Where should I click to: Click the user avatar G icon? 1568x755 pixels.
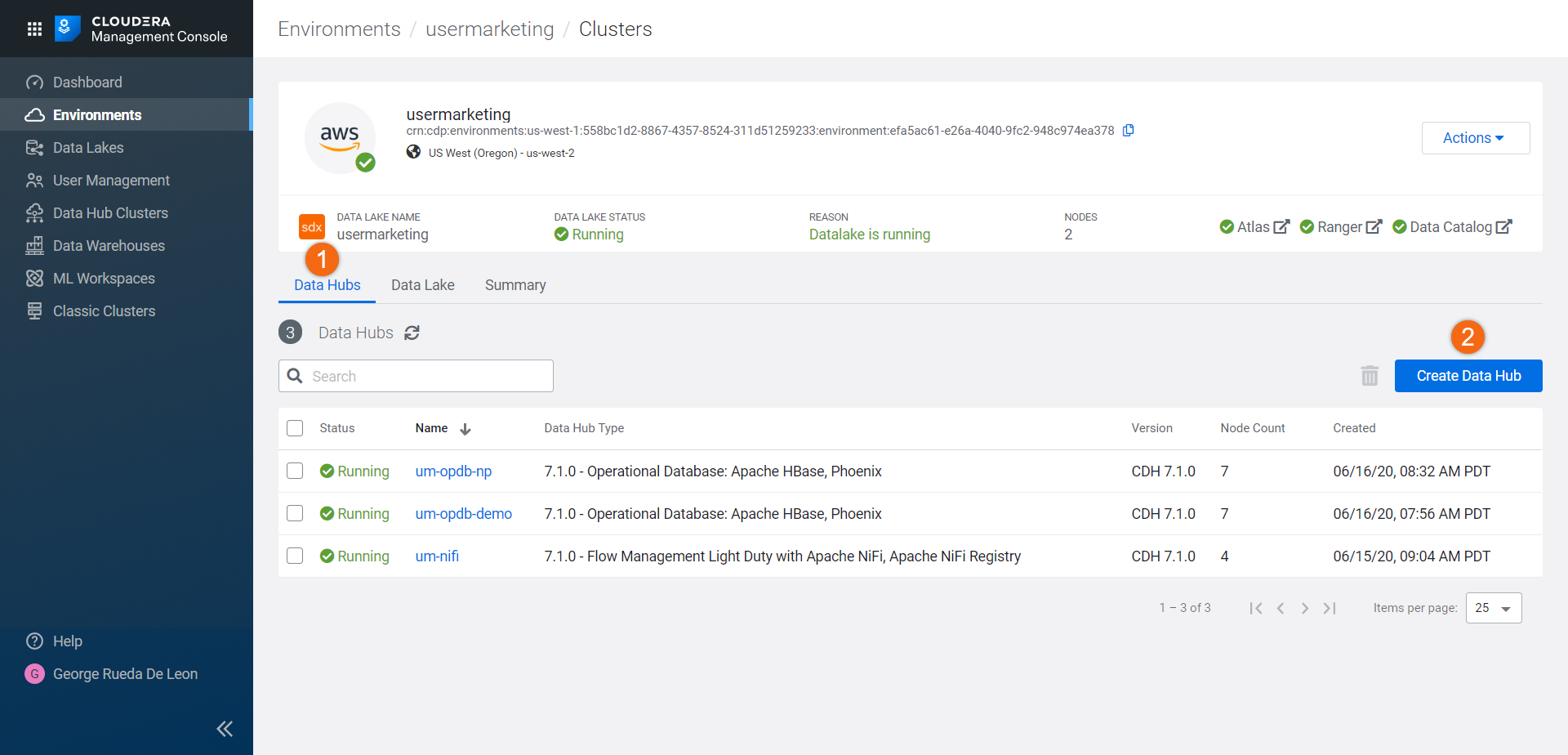pos(34,674)
